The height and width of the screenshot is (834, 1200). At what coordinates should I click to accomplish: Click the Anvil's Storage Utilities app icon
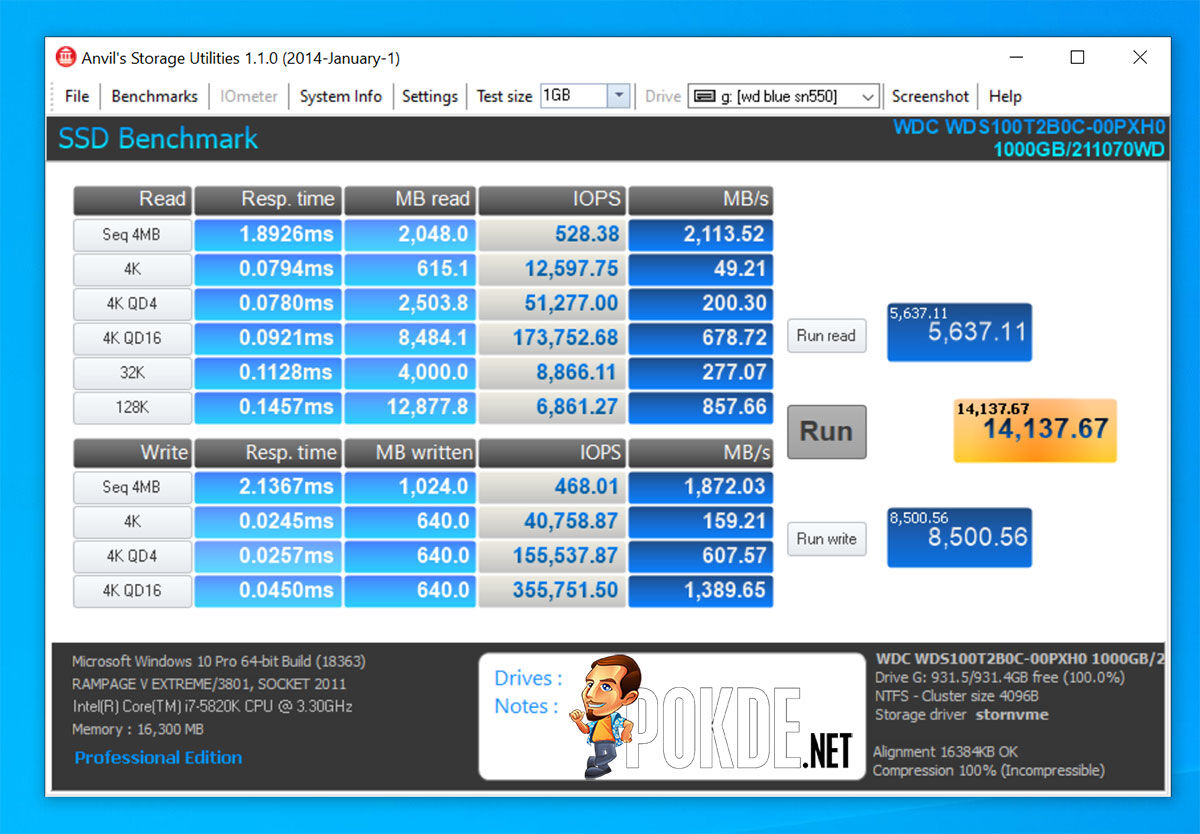(x=66, y=57)
